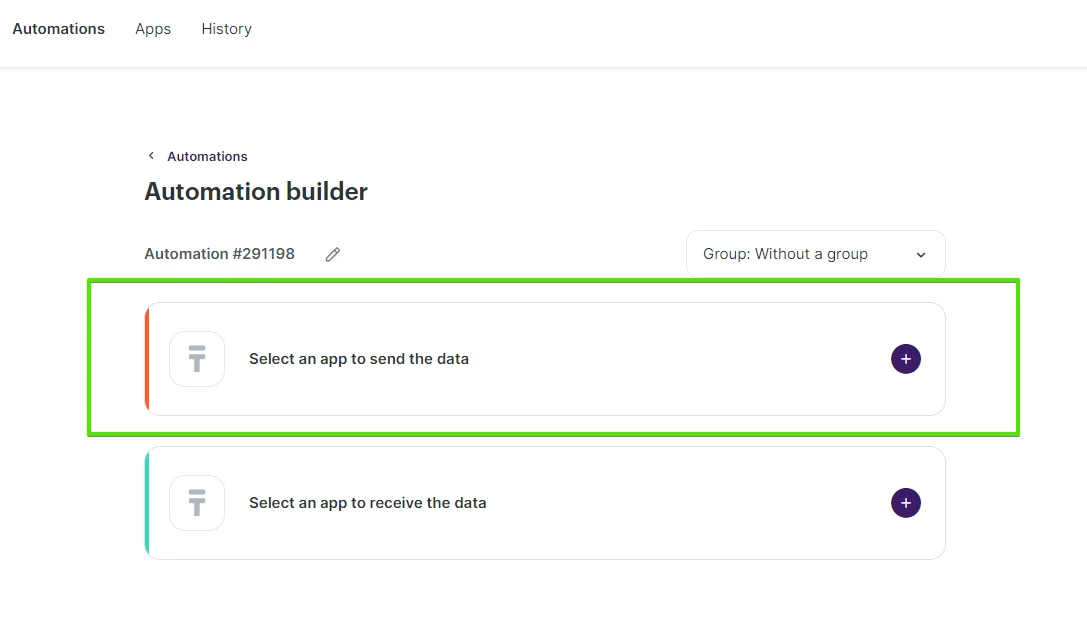The image size is (1087, 624).
Task: Go to the Automations top navigation tab
Action: pos(58,29)
